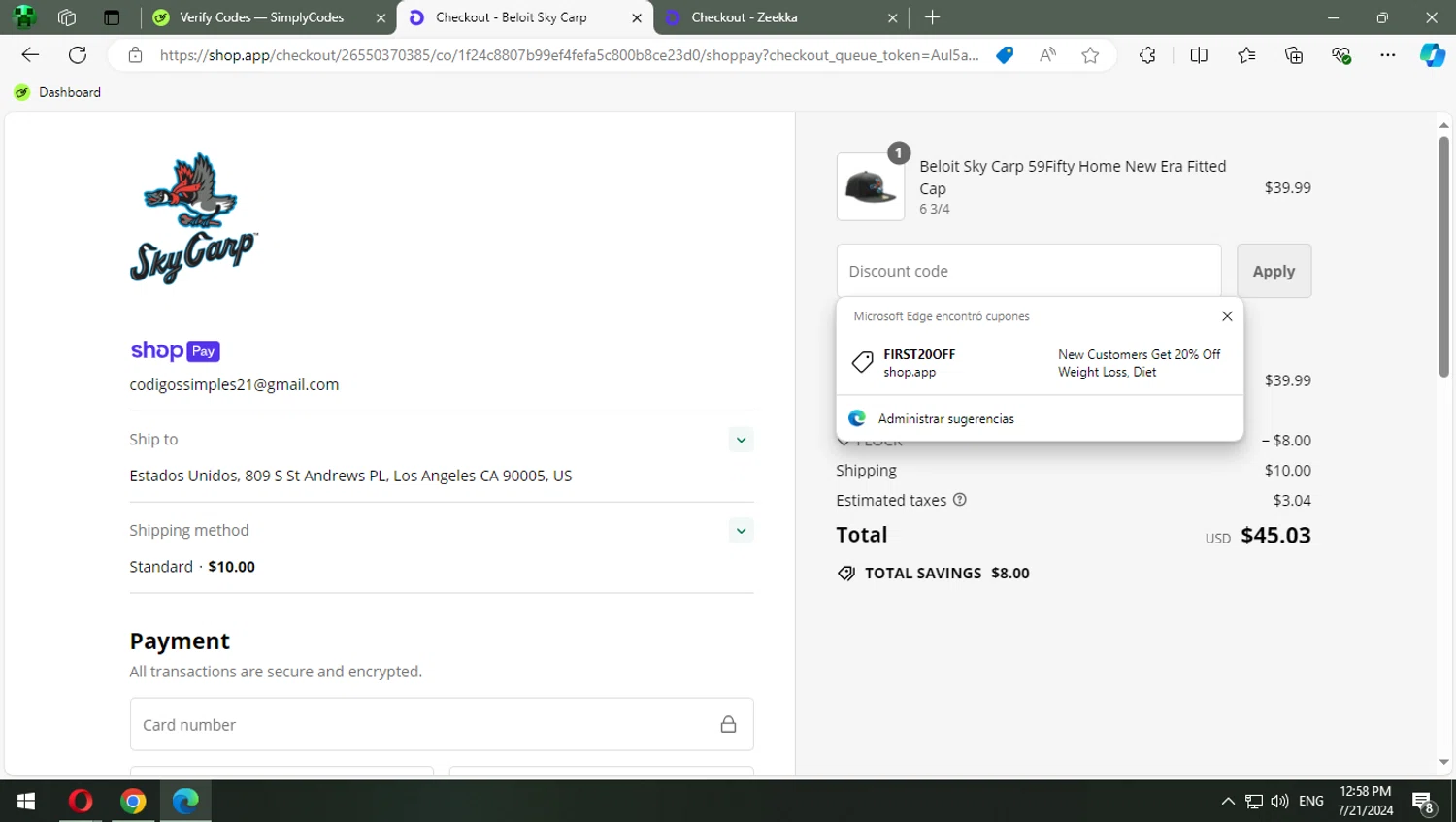Image resolution: width=1456 pixels, height=822 pixels.
Task: Open Browser essentials heart icon
Action: pos(1341,55)
